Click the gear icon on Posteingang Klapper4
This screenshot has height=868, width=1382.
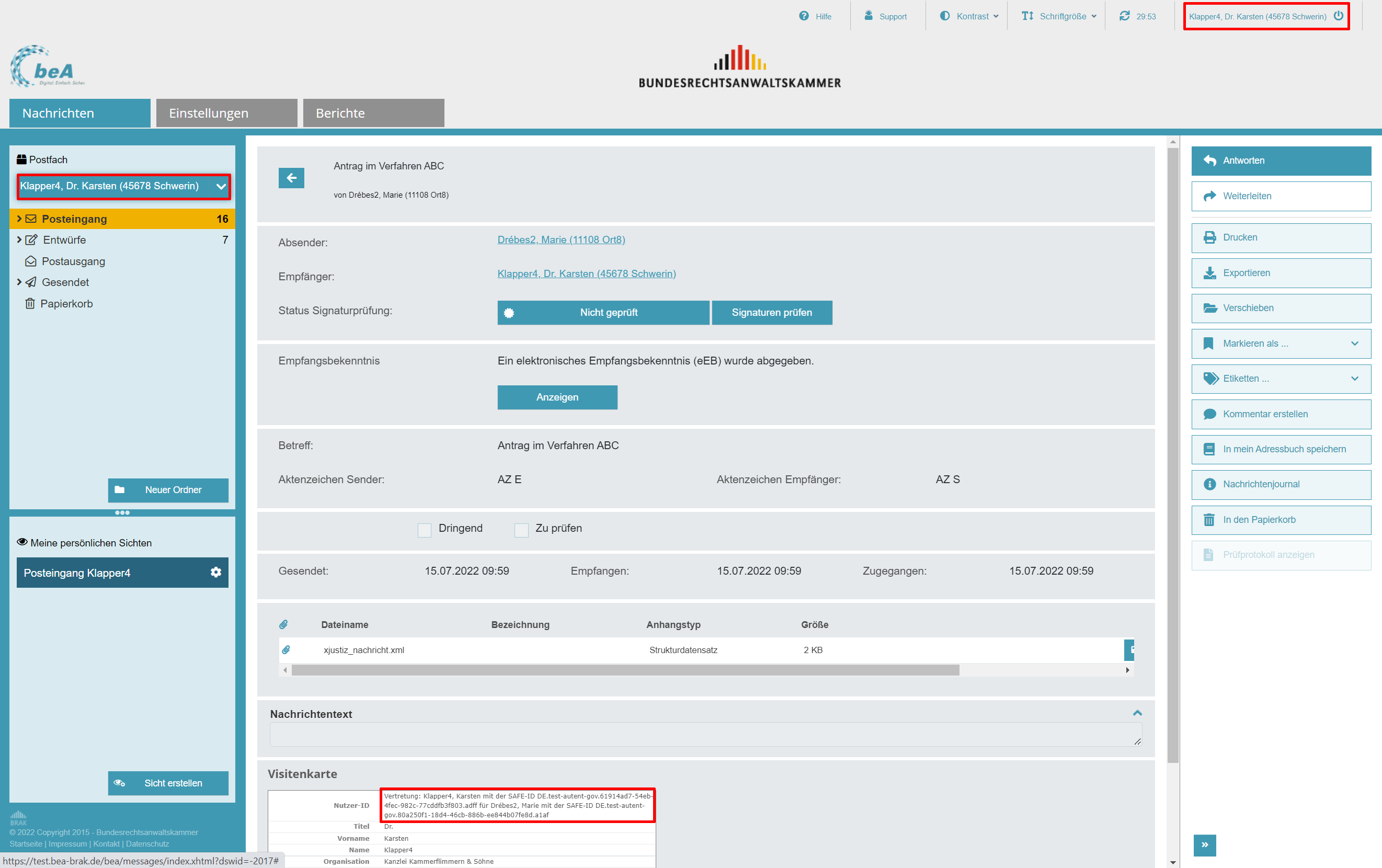[x=216, y=573]
